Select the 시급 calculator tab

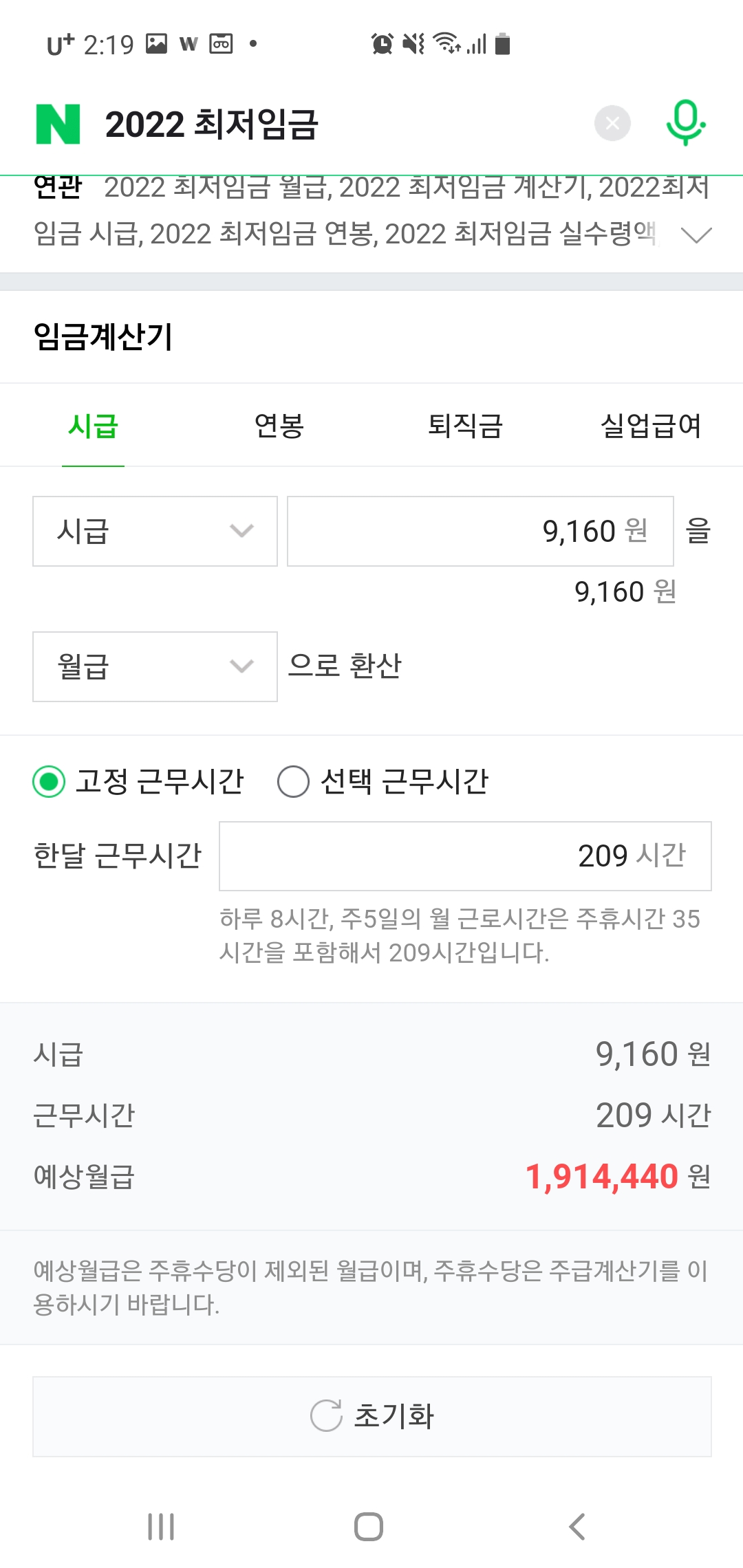94,426
